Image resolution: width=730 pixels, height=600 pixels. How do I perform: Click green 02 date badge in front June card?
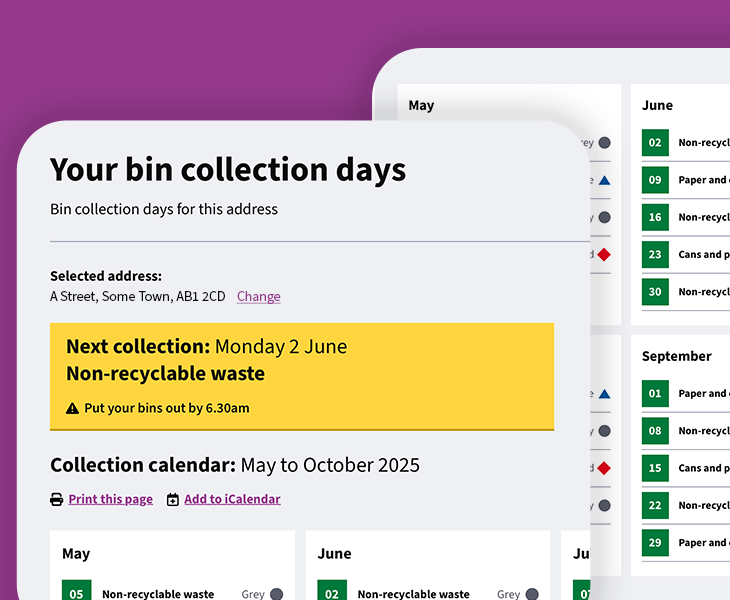332,590
